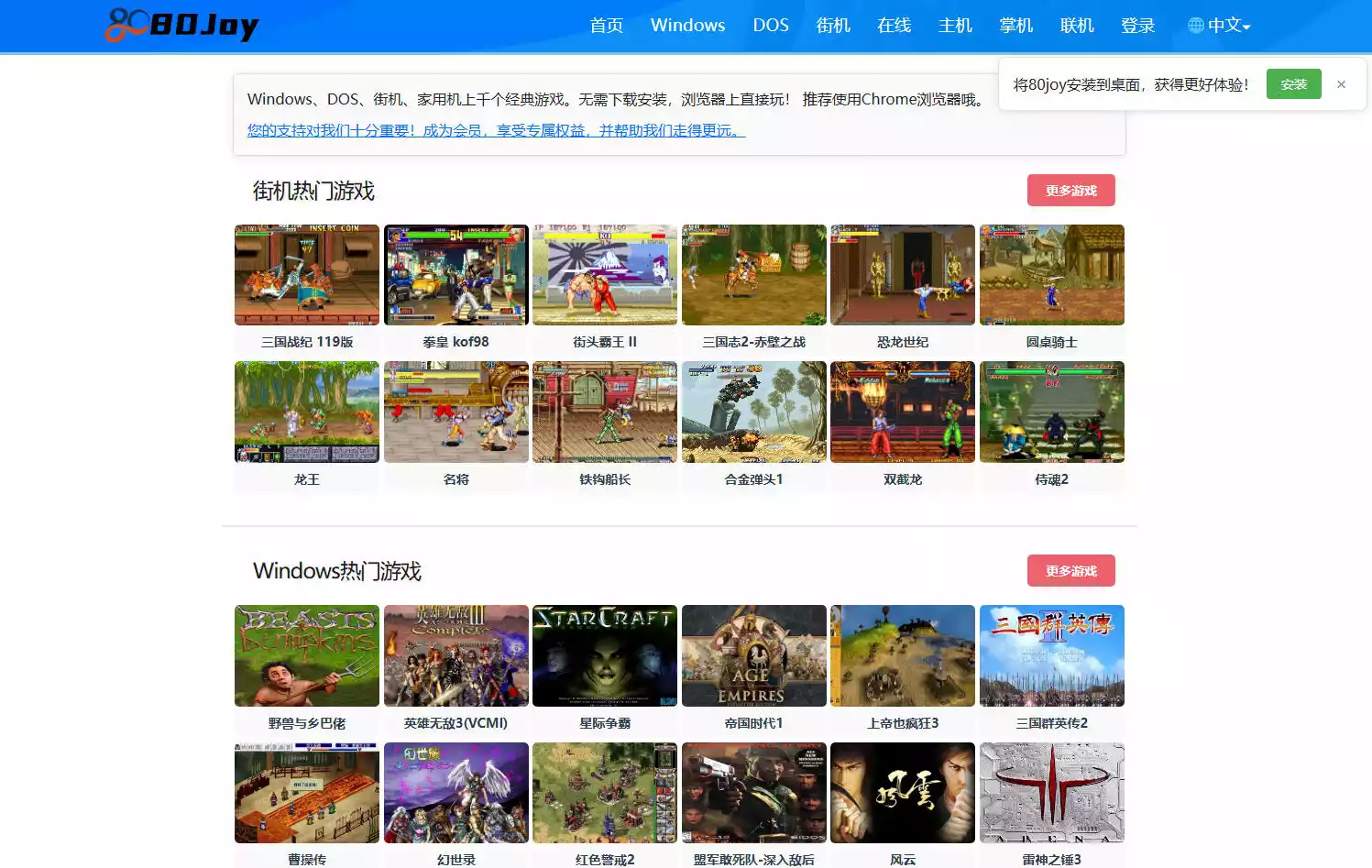Click the 合金弹头1 title text

point(754,479)
